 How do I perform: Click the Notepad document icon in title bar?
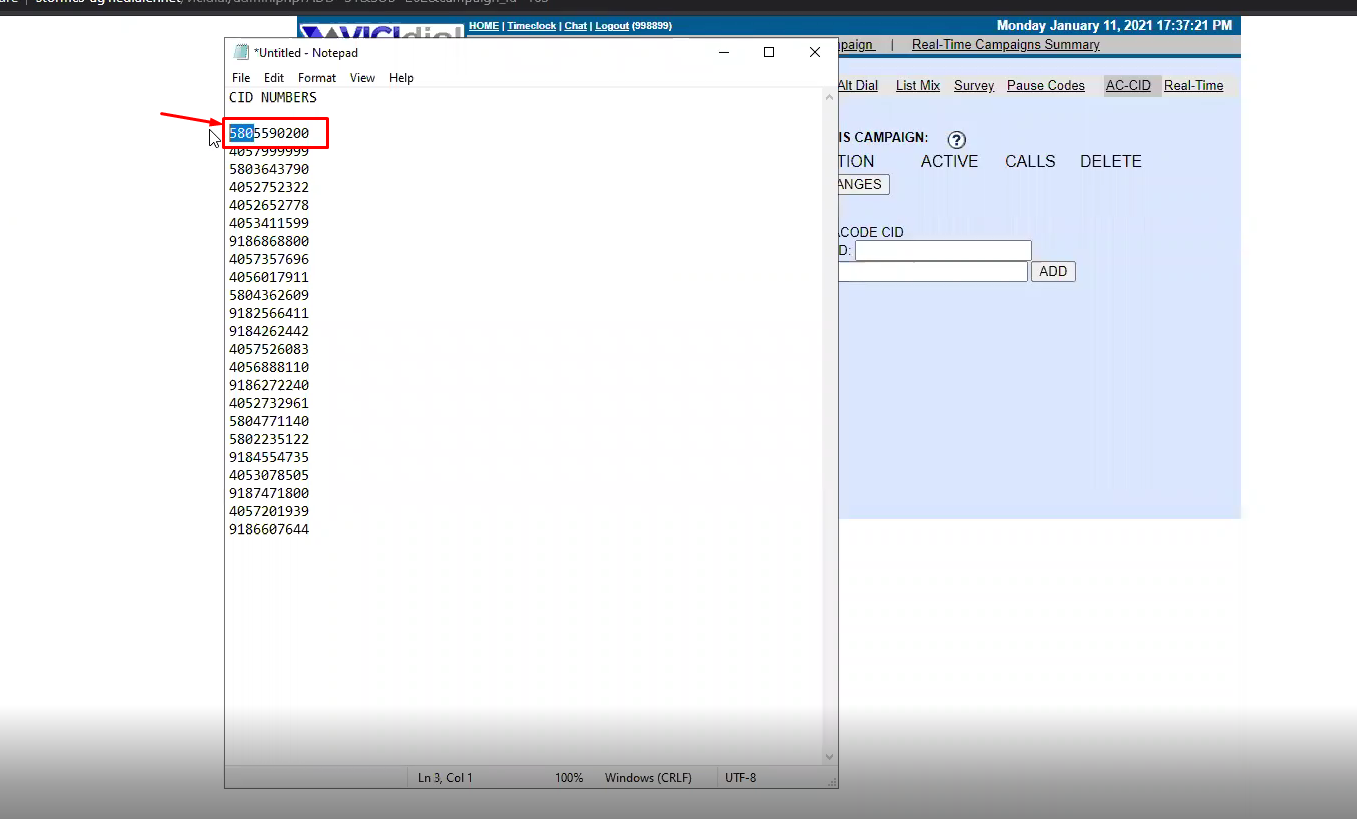coord(241,52)
